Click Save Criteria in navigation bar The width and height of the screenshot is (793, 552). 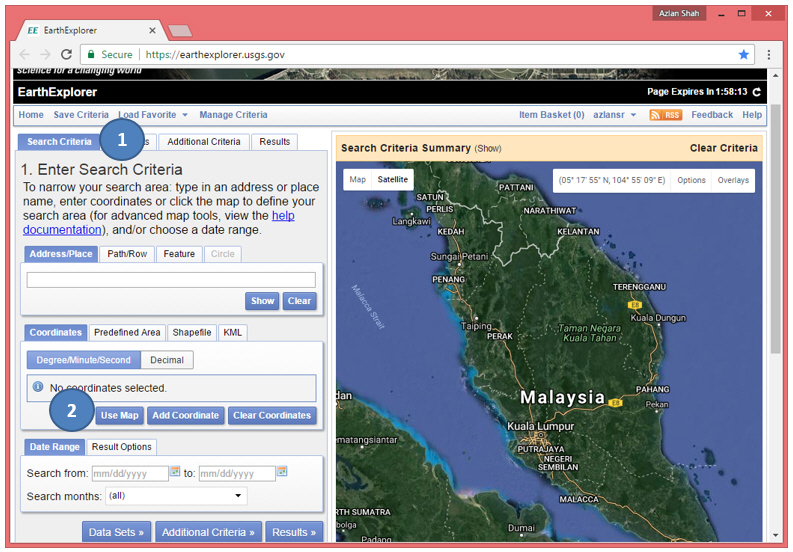click(81, 115)
